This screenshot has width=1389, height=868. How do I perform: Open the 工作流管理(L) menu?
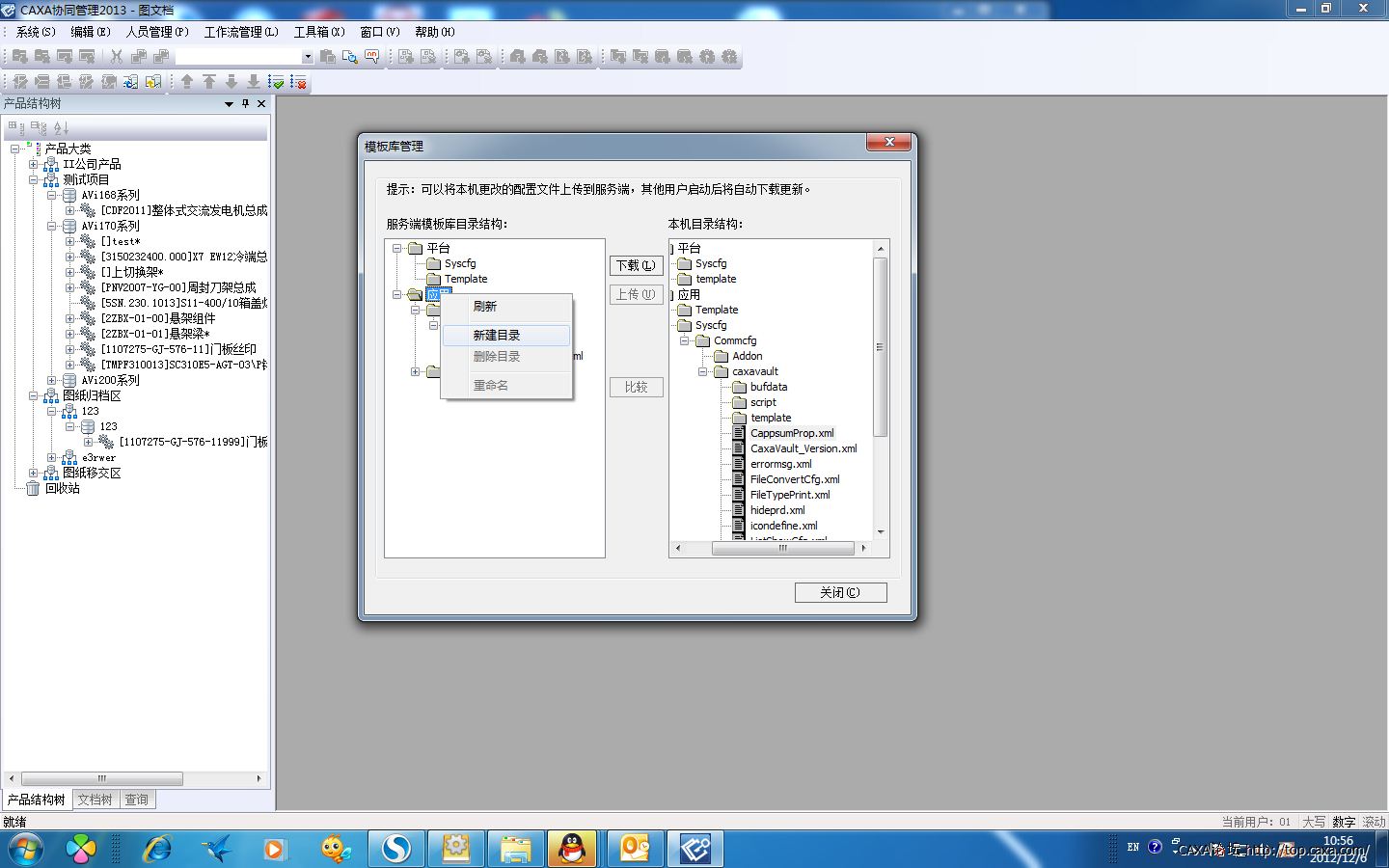coord(241,32)
